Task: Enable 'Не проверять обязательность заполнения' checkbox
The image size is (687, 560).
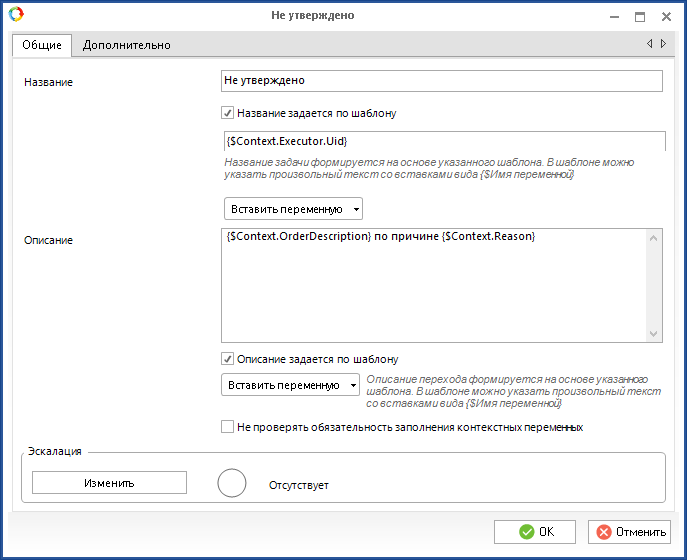Action: click(228, 427)
